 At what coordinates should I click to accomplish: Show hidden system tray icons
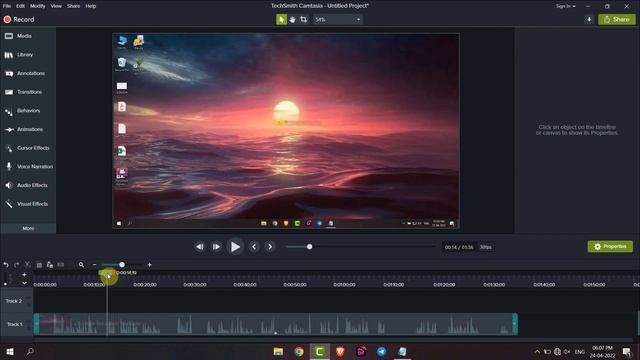pos(537,351)
